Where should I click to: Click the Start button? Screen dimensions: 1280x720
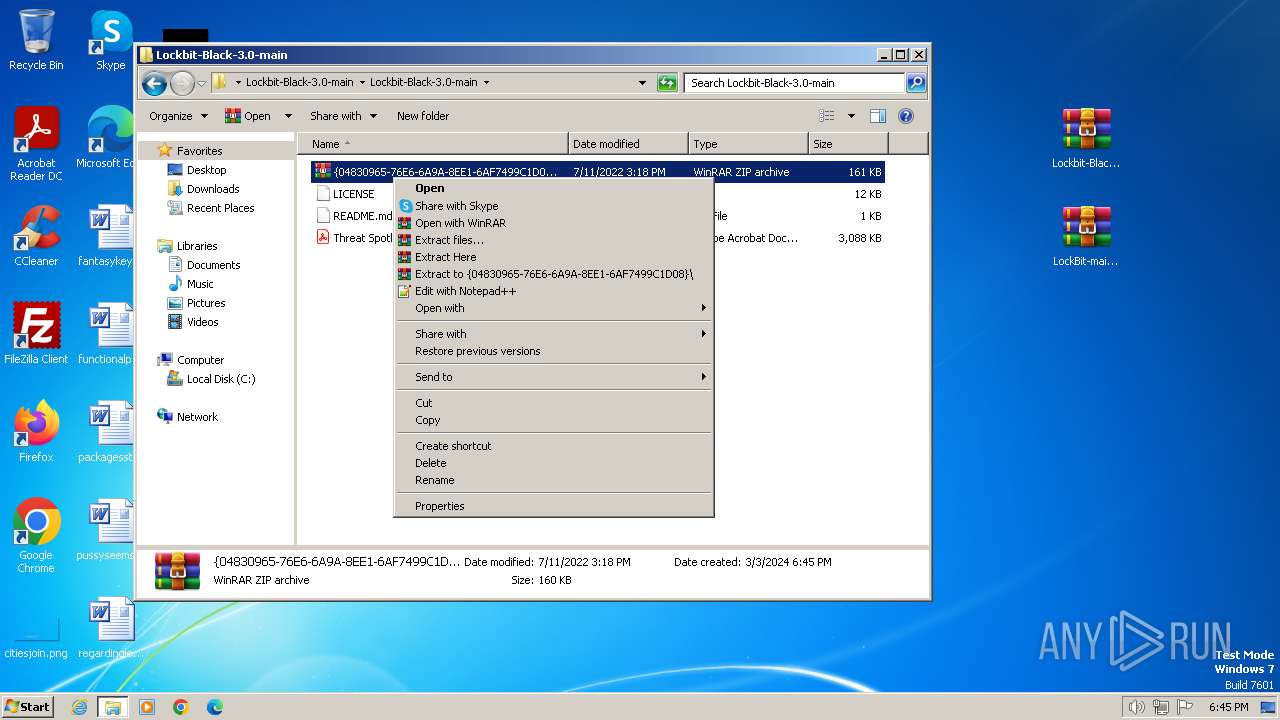[x=28, y=707]
